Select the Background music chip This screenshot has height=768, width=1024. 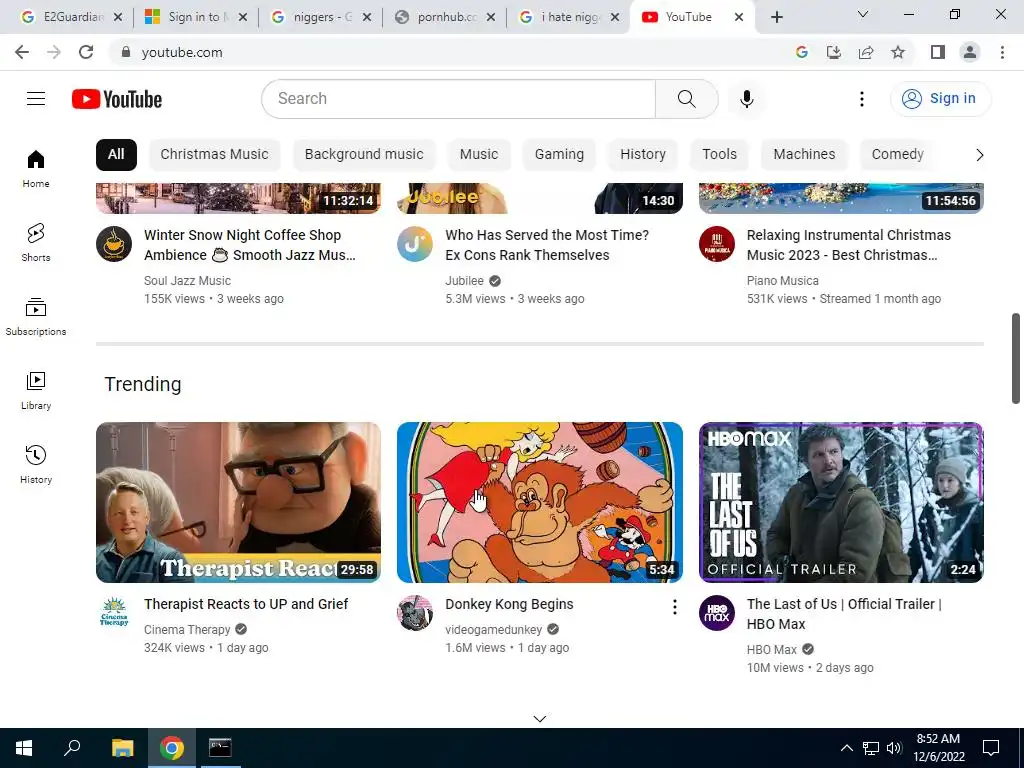364,155
